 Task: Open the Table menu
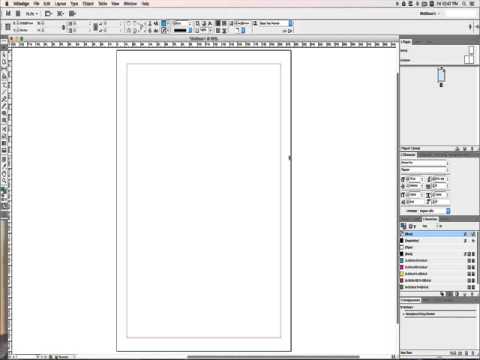(103, 4)
